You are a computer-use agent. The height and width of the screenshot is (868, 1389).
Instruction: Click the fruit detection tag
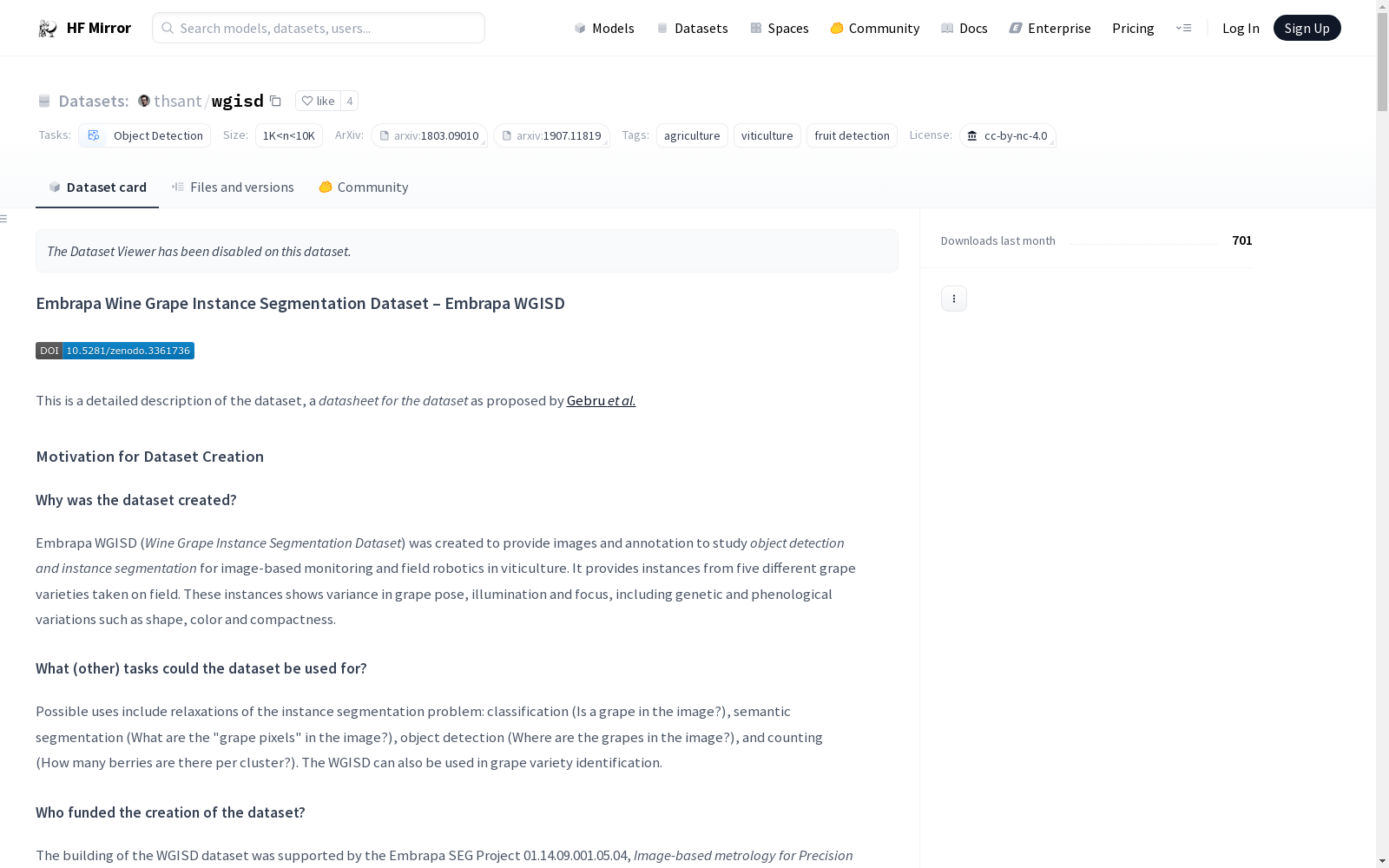pos(852,135)
